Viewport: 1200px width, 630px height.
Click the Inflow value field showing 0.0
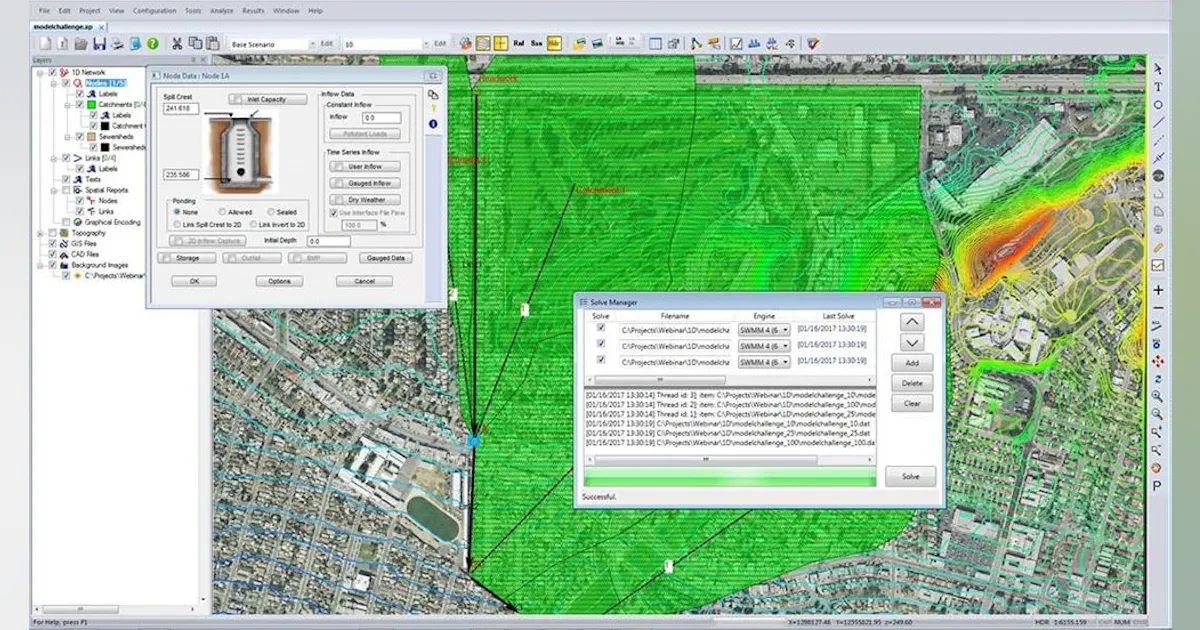coord(381,118)
